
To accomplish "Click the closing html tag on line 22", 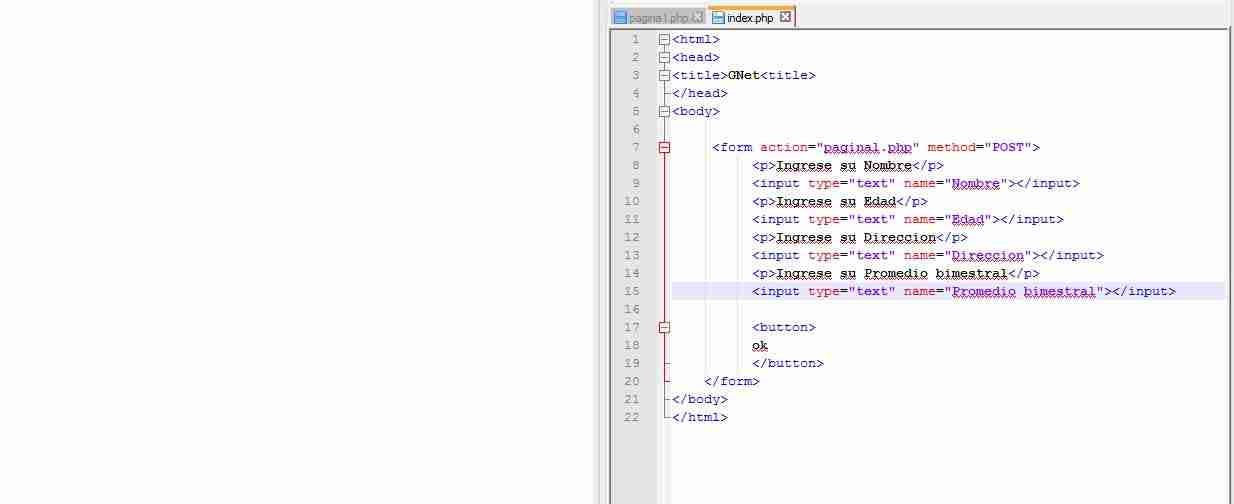I will tap(700, 418).
